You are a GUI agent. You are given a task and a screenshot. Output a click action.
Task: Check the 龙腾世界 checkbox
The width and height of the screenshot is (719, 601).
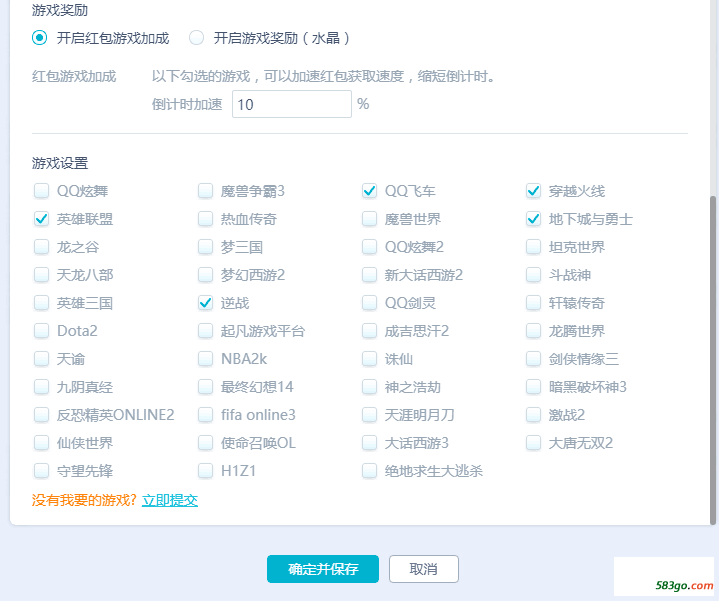pos(533,331)
